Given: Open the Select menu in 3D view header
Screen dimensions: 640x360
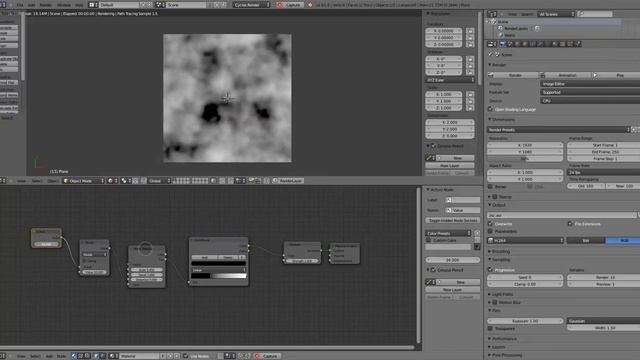Looking at the screenshot, I should [x=37, y=180].
